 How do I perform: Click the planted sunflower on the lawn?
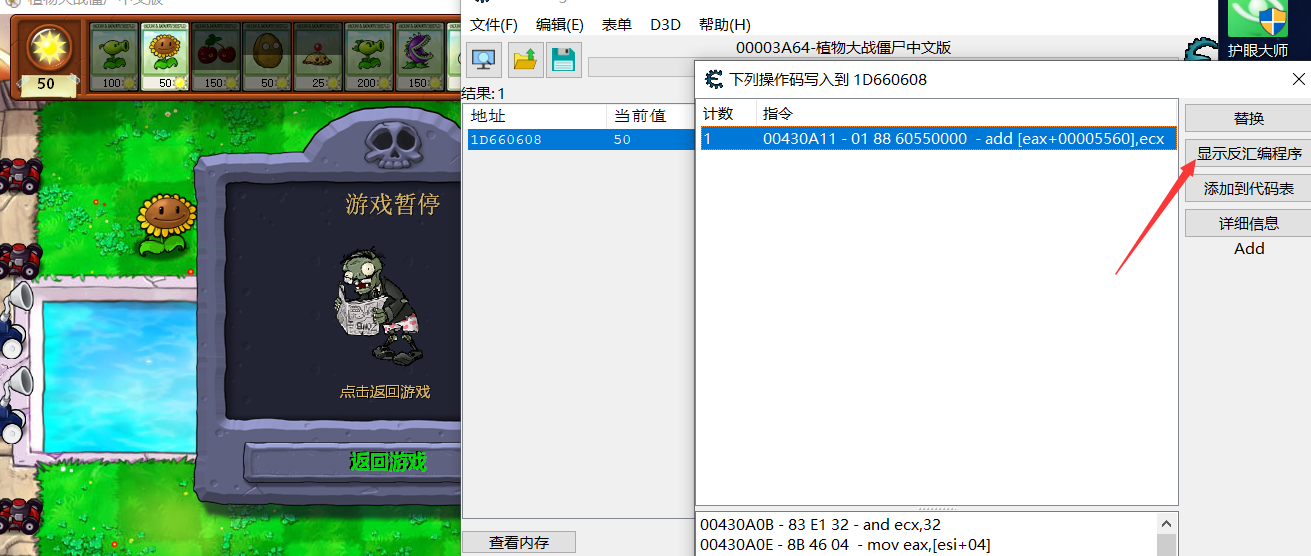166,224
